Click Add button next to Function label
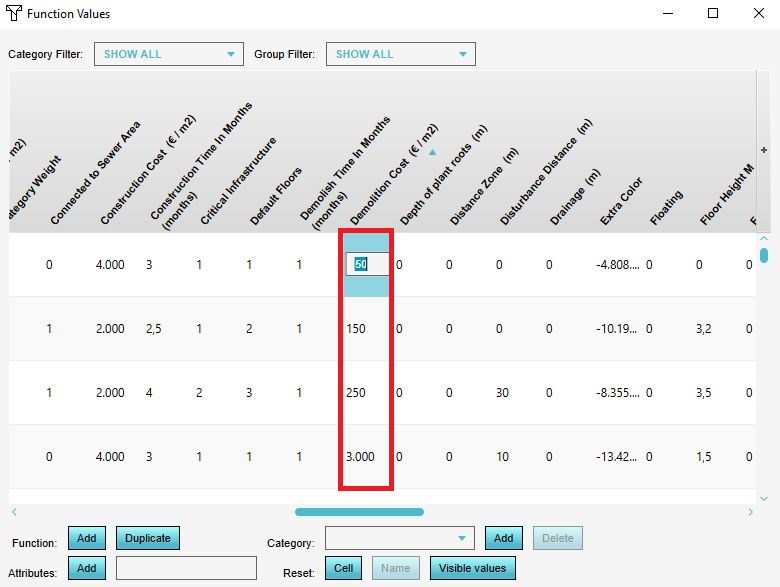780x587 pixels. click(x=87, y=538)
